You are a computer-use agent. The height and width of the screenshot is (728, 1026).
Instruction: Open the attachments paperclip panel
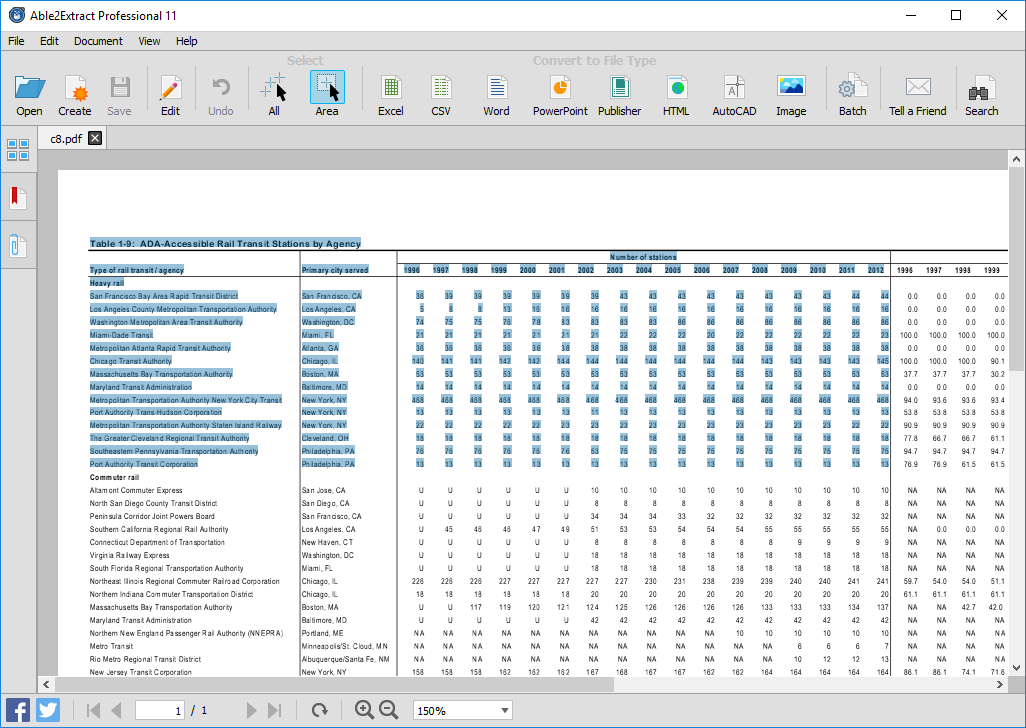pyautogui.click(x=18, y=245)
